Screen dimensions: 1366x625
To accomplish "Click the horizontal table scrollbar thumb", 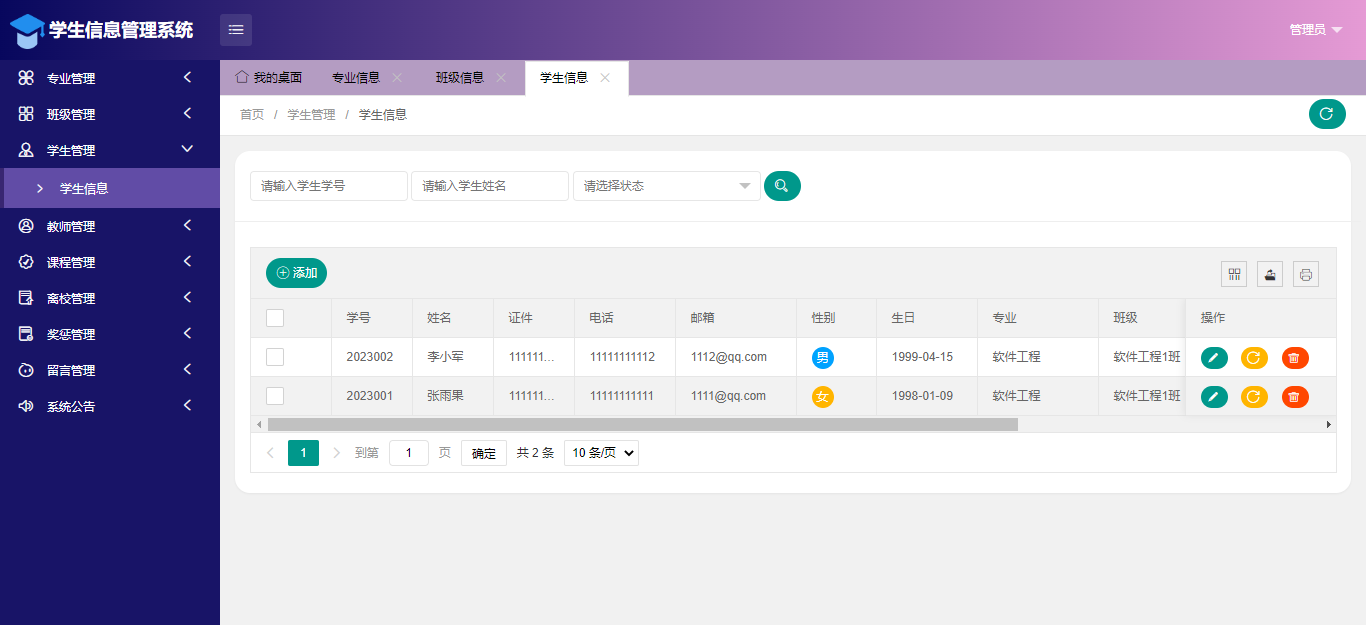I will coord(642,424).
